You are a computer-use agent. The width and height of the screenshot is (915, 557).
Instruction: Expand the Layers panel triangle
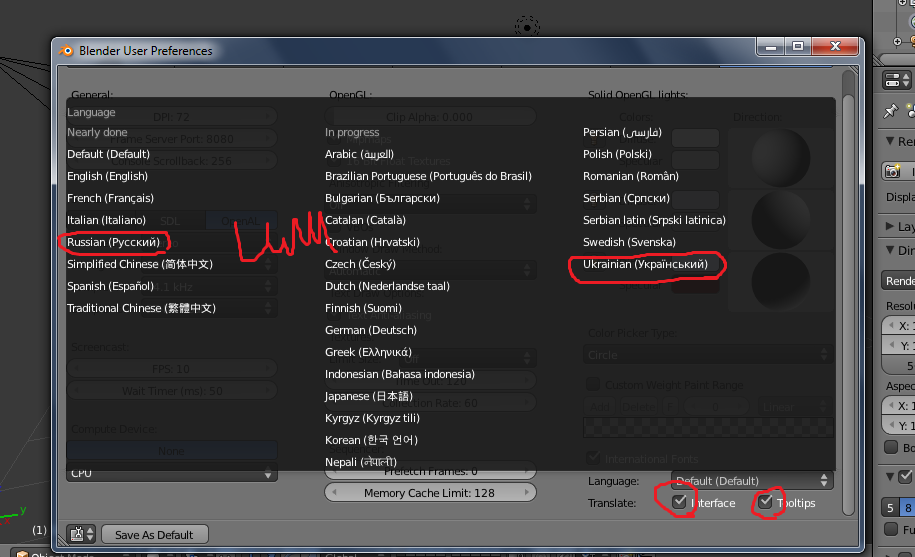tap(889, 226)
